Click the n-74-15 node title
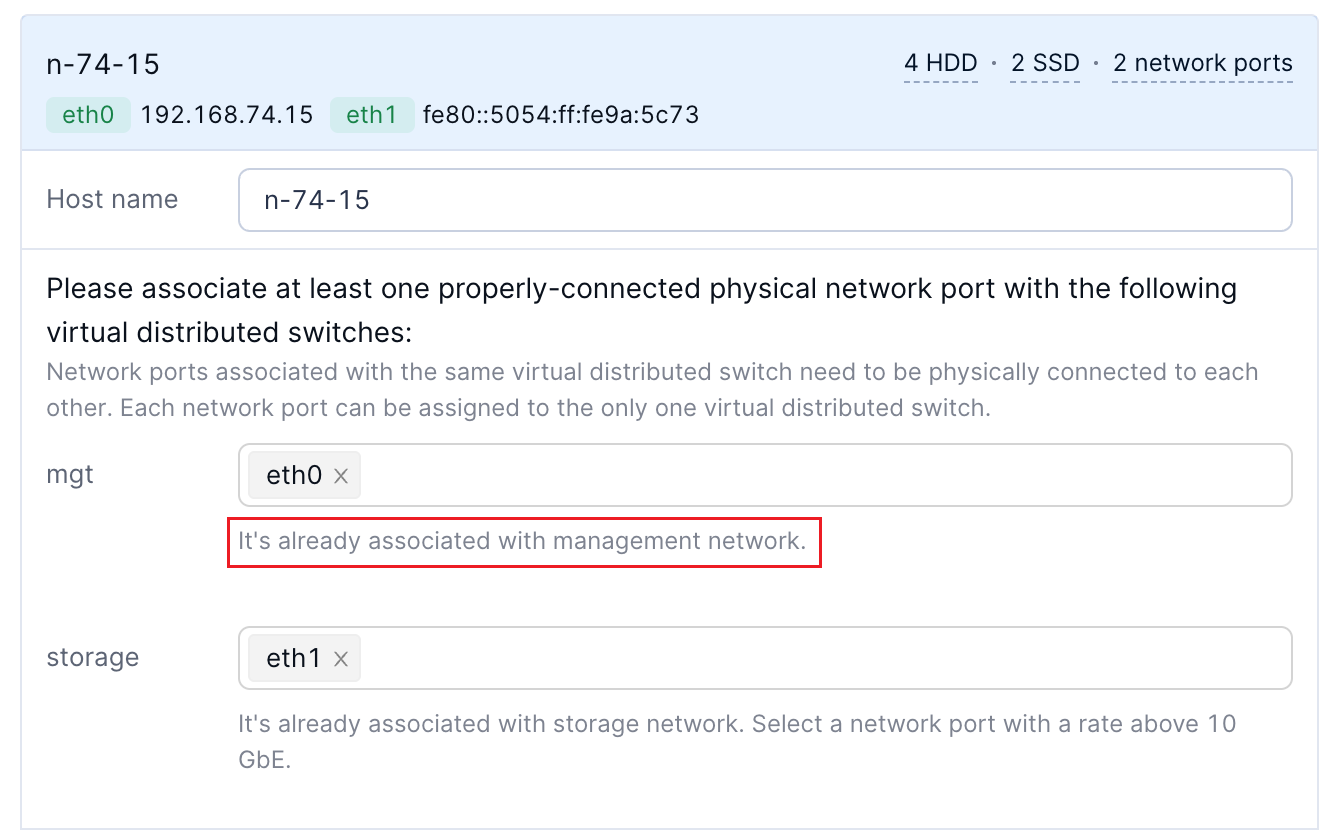The height and width of the screenshot is (830, 1336). click(103, 65)
